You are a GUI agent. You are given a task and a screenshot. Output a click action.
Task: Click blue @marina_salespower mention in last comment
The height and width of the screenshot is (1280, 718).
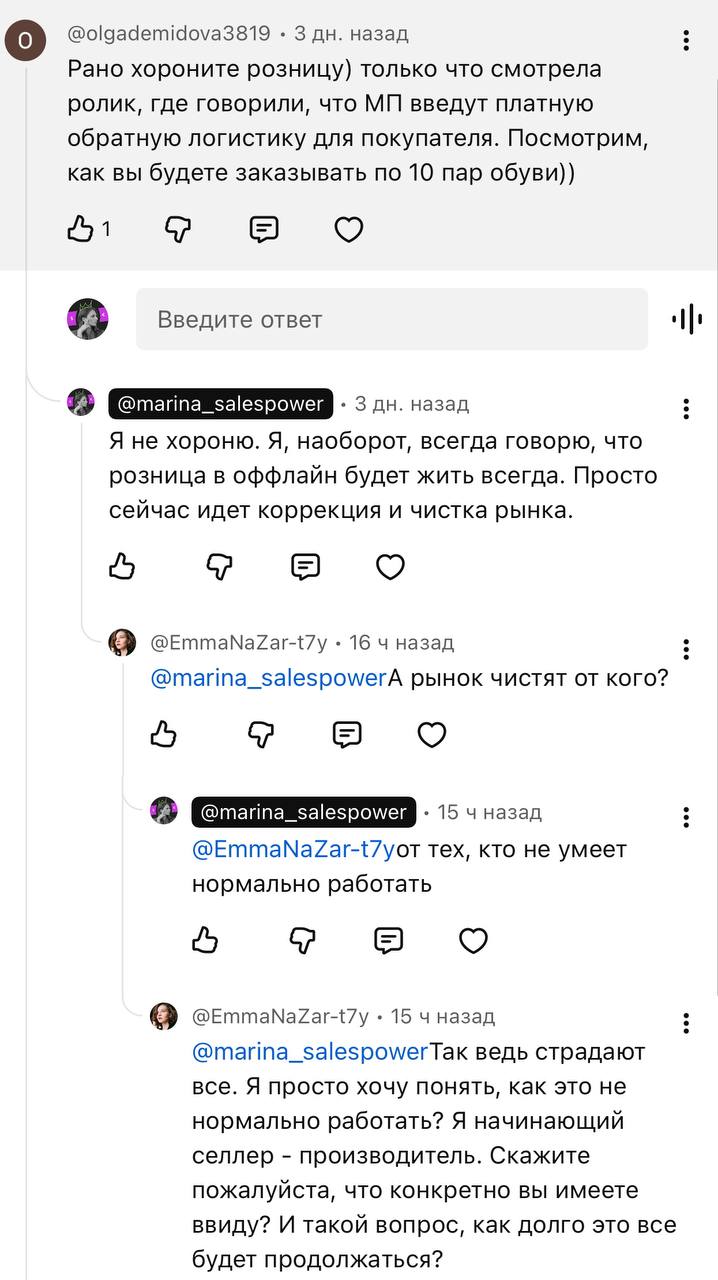point(309,1052)
